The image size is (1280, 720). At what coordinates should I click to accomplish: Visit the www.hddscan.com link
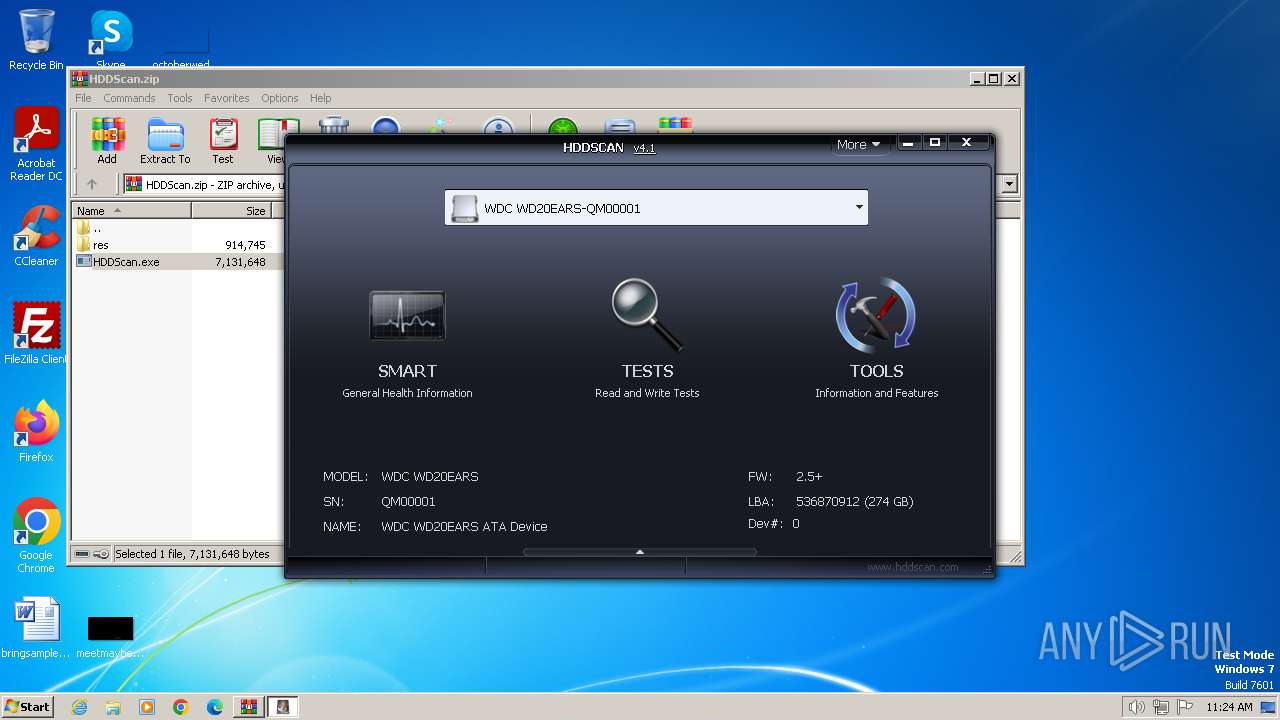click(x=912, y=567)
